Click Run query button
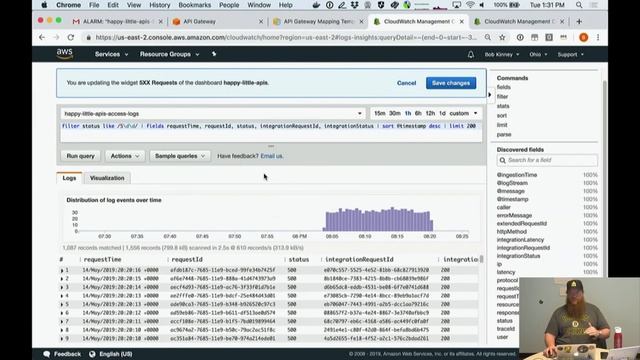The width and height of the screenshot is (640, 360). [80, 156]
